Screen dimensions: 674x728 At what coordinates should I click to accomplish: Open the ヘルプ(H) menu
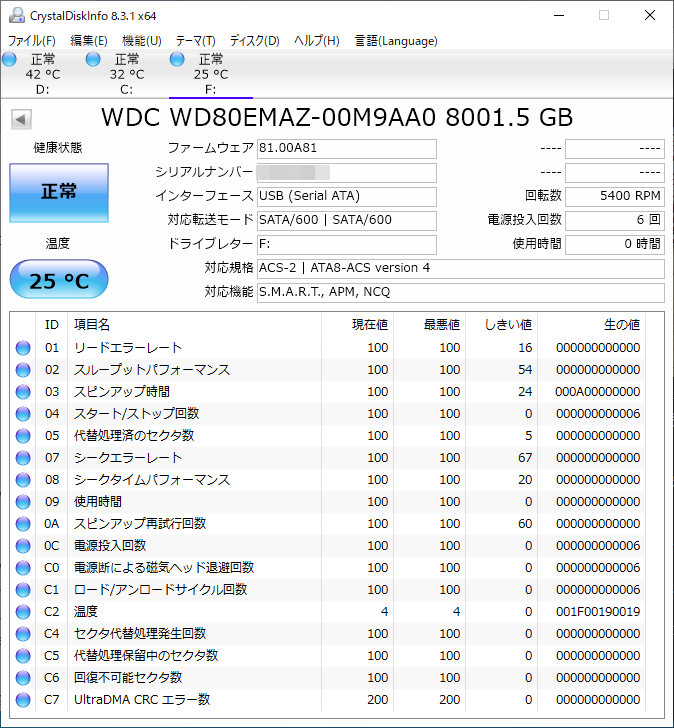pyautogui.click(x=317, y=41)
